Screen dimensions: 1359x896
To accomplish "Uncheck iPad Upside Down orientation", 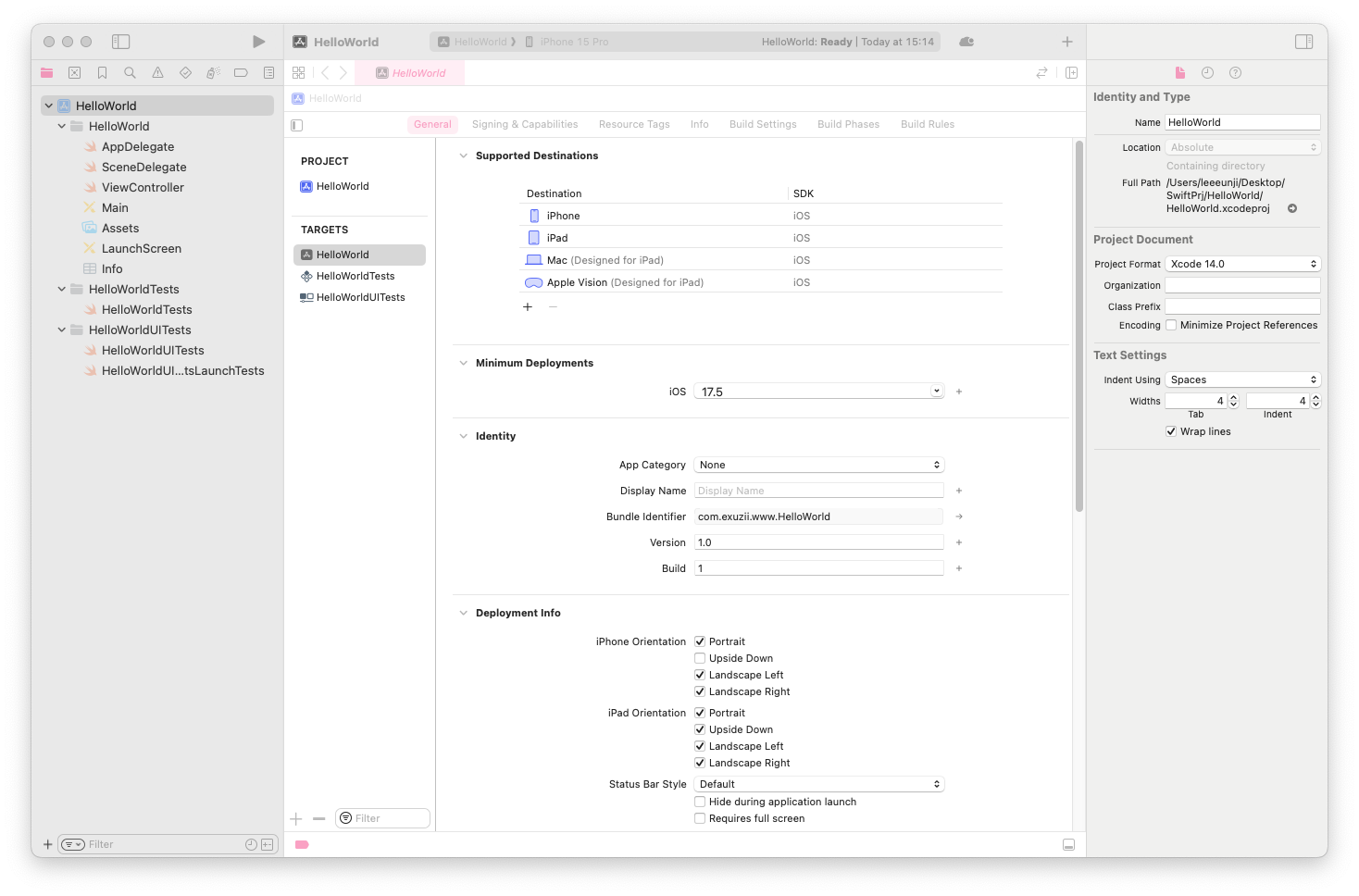I will click(700, 729).
